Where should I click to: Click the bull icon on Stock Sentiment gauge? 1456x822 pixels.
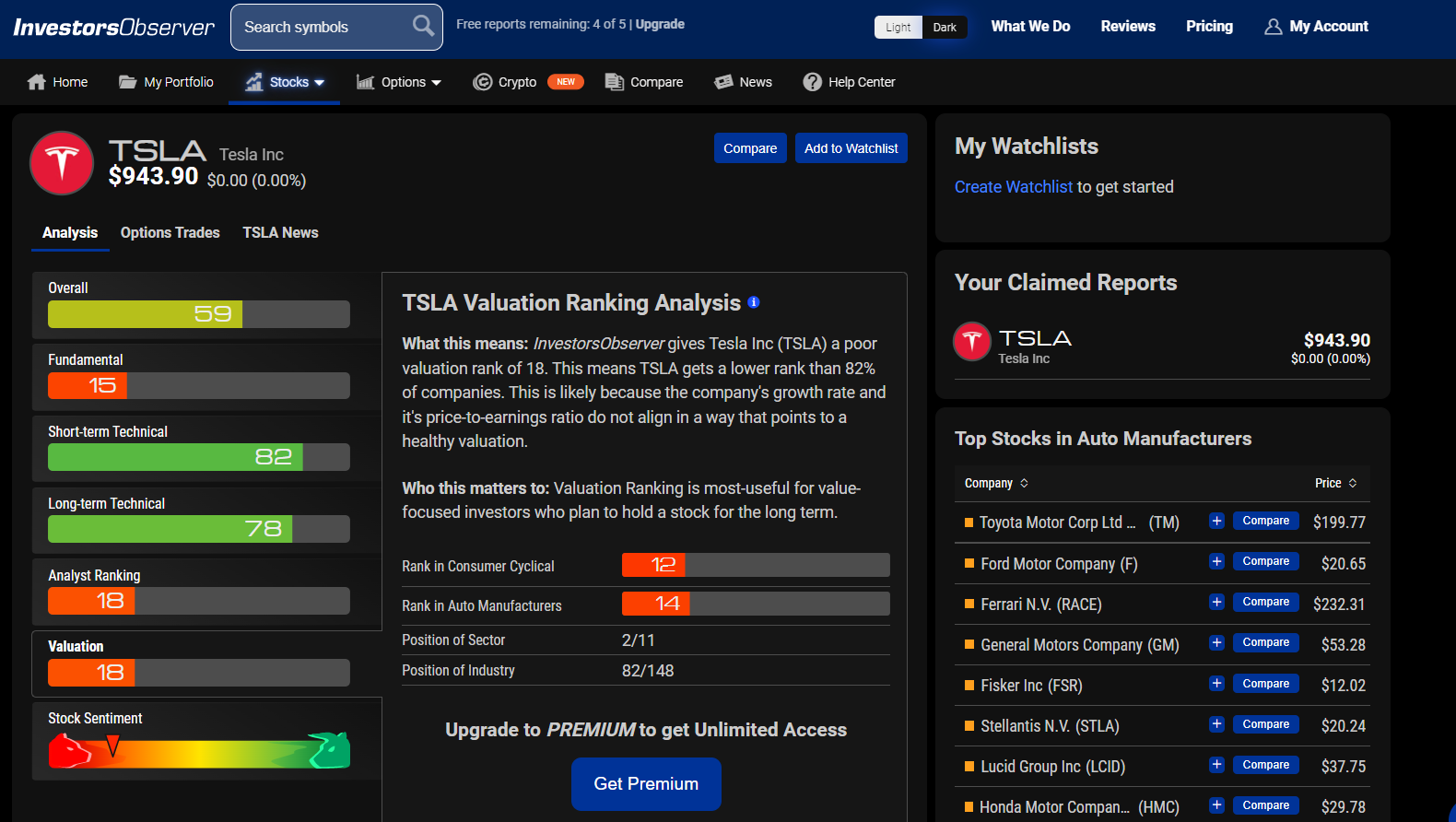[329, 750]
